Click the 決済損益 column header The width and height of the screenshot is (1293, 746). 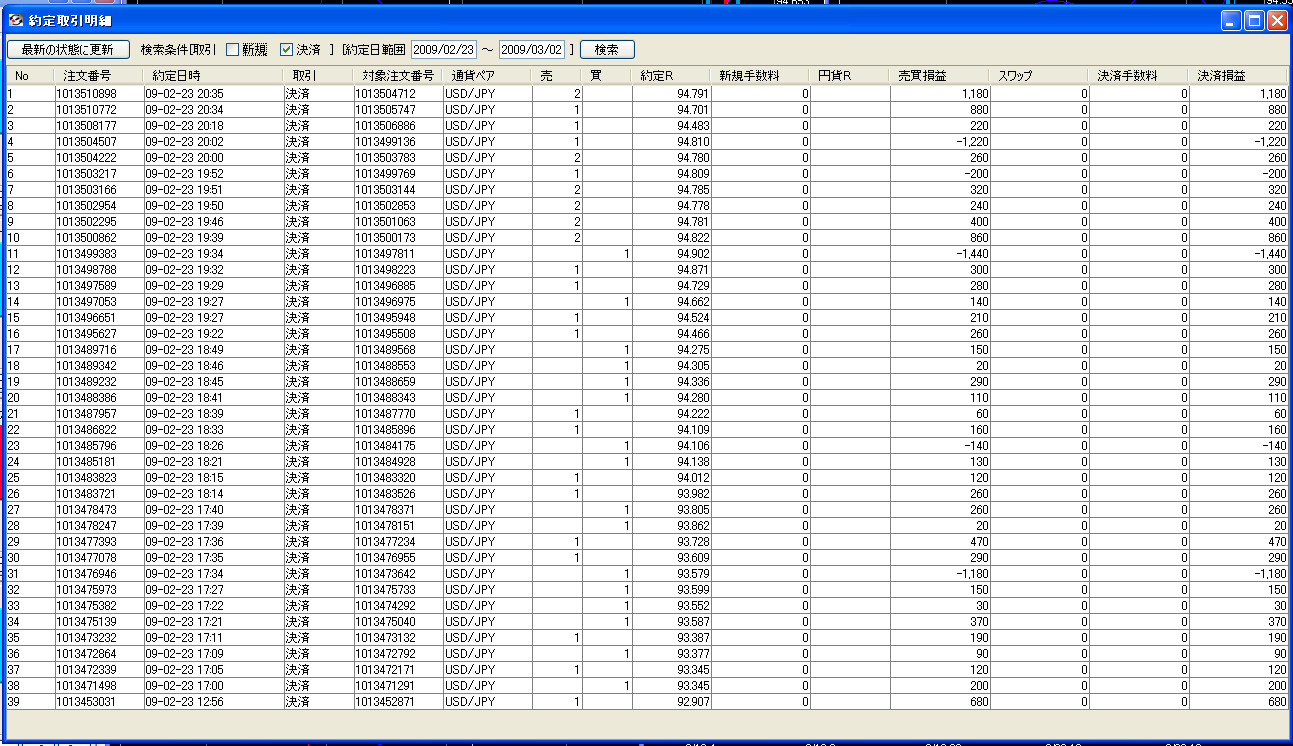pyautogui.click(x=1238, y=76)
